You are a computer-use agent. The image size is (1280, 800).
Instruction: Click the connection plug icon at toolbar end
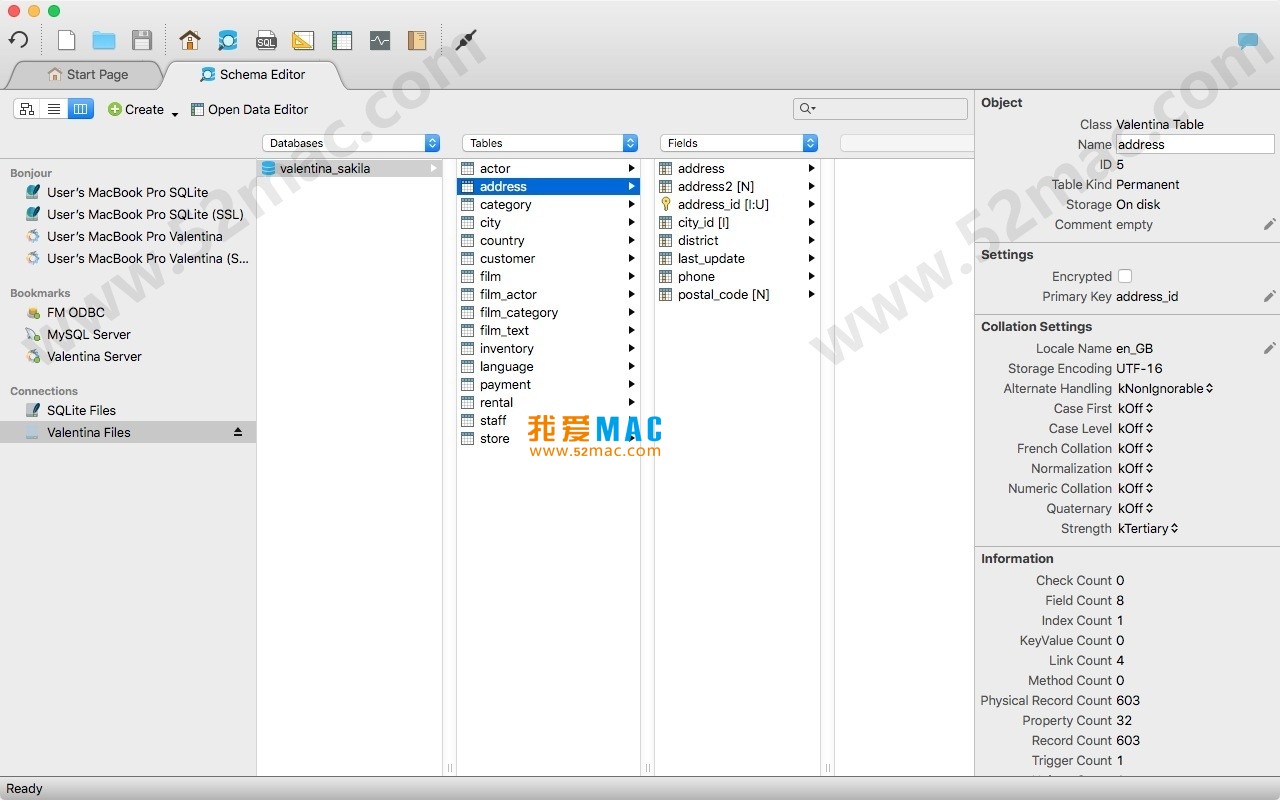coord(463,41)
